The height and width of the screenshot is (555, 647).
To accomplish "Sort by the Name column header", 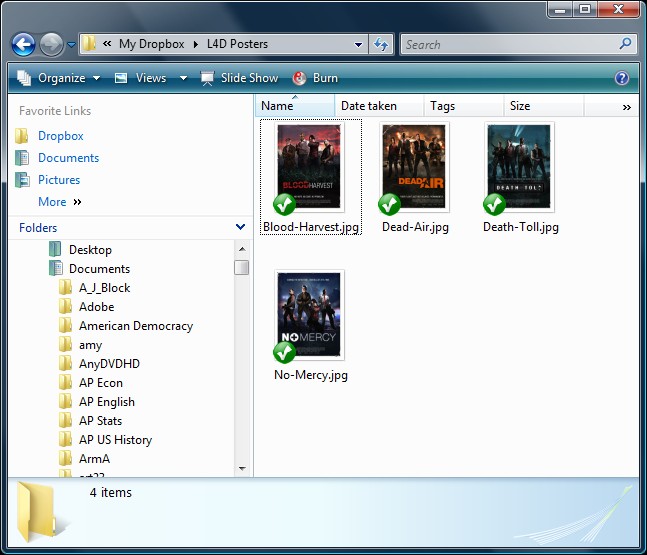I will pos(295,106).
